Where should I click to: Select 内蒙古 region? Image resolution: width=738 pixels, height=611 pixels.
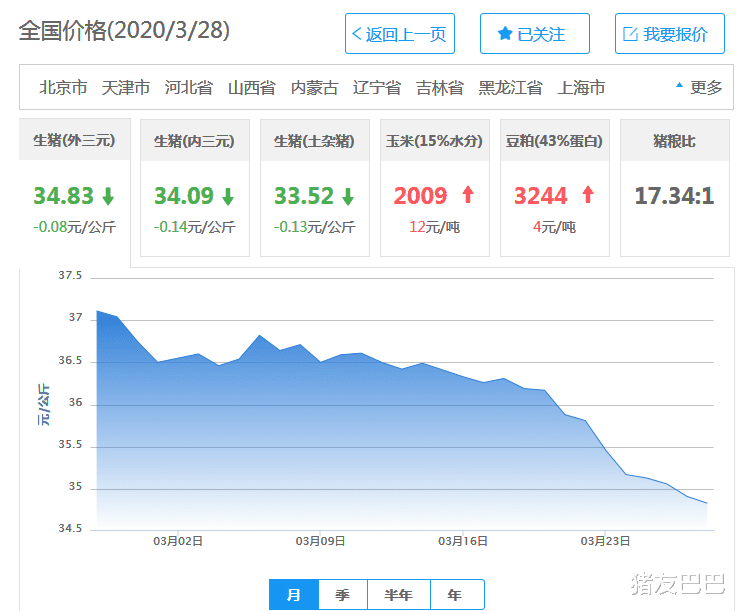point(314,88)
